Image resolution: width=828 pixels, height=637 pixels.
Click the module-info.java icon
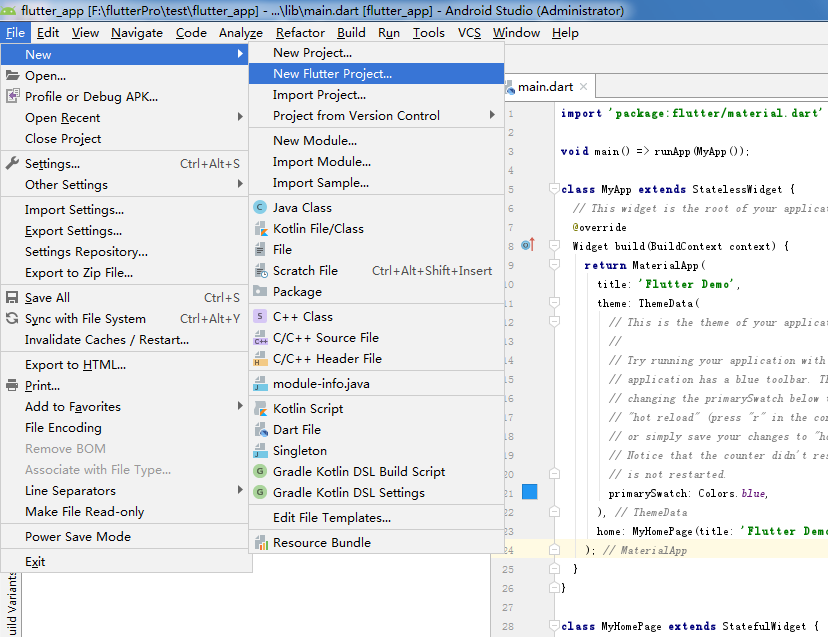point(261,383)
